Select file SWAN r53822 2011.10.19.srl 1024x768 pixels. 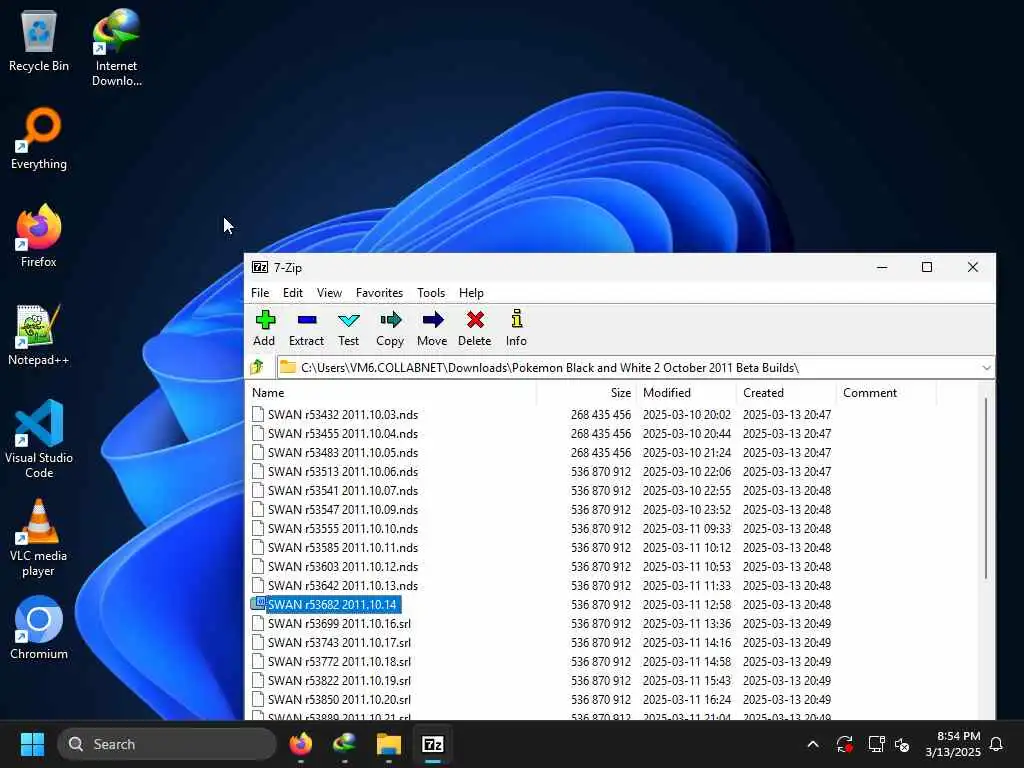(x=340, y=680)
